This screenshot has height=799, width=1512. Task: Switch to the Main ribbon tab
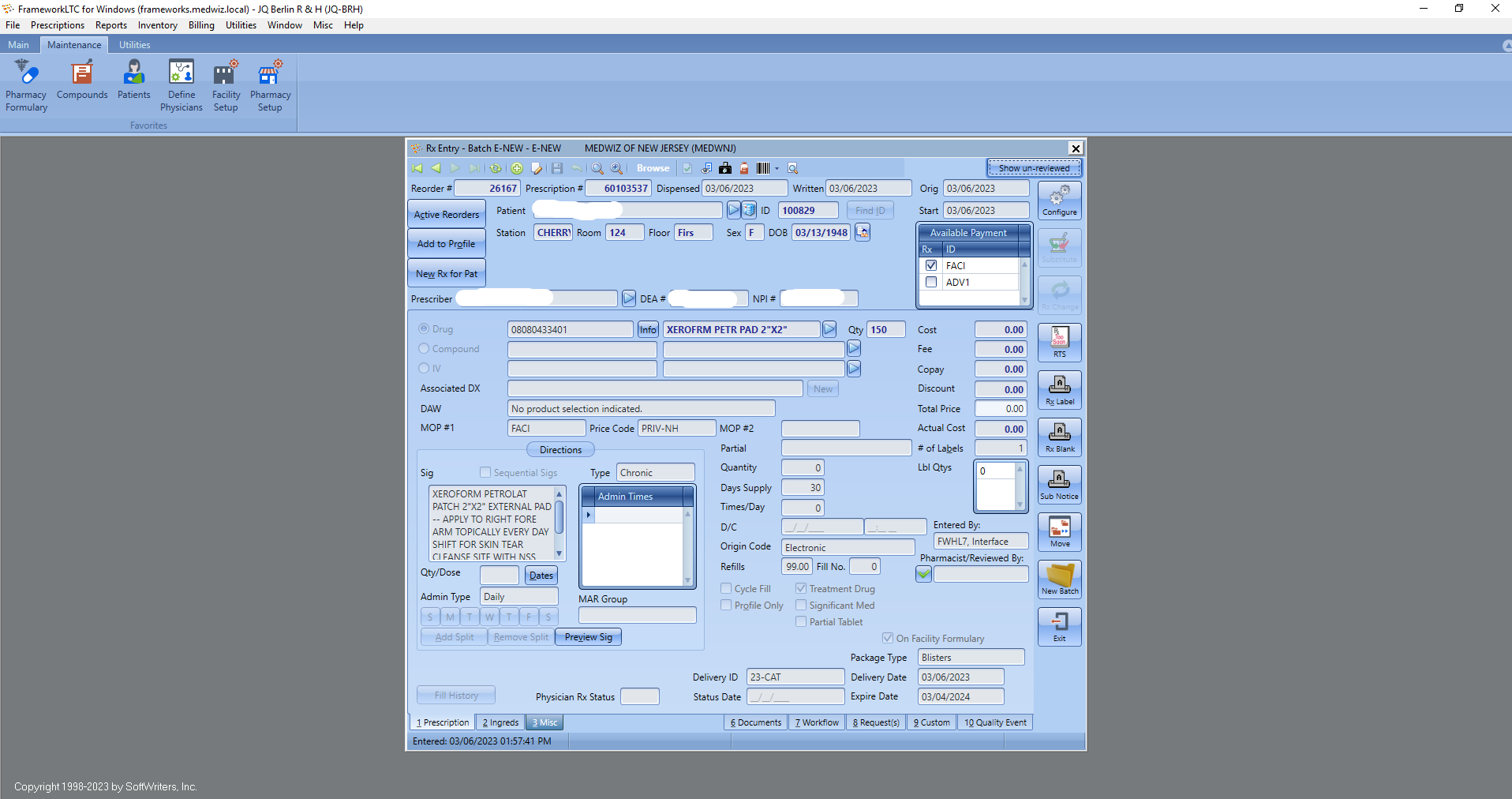tap(18, 45)
